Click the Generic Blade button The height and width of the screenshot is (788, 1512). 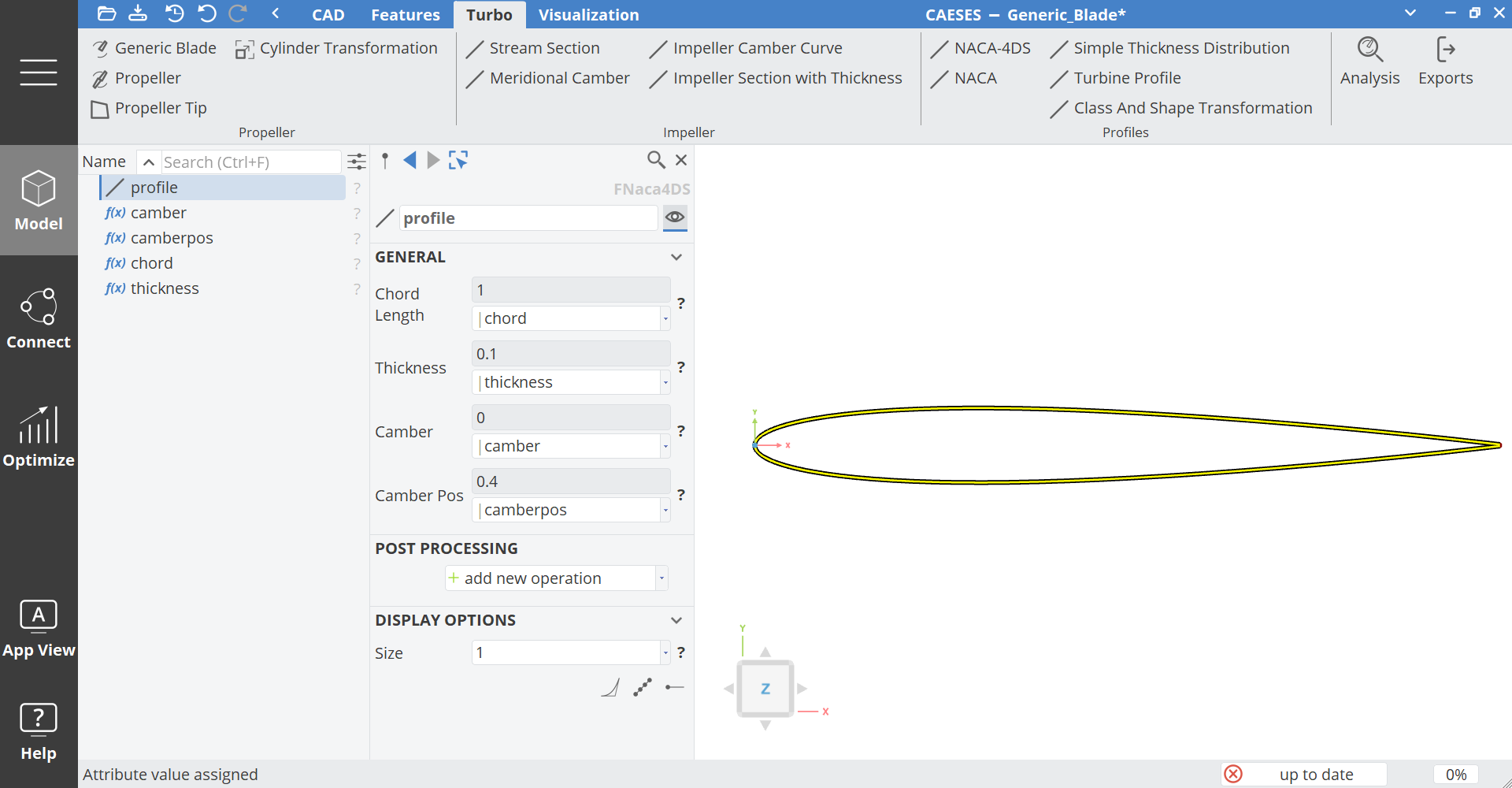(154, 48)
